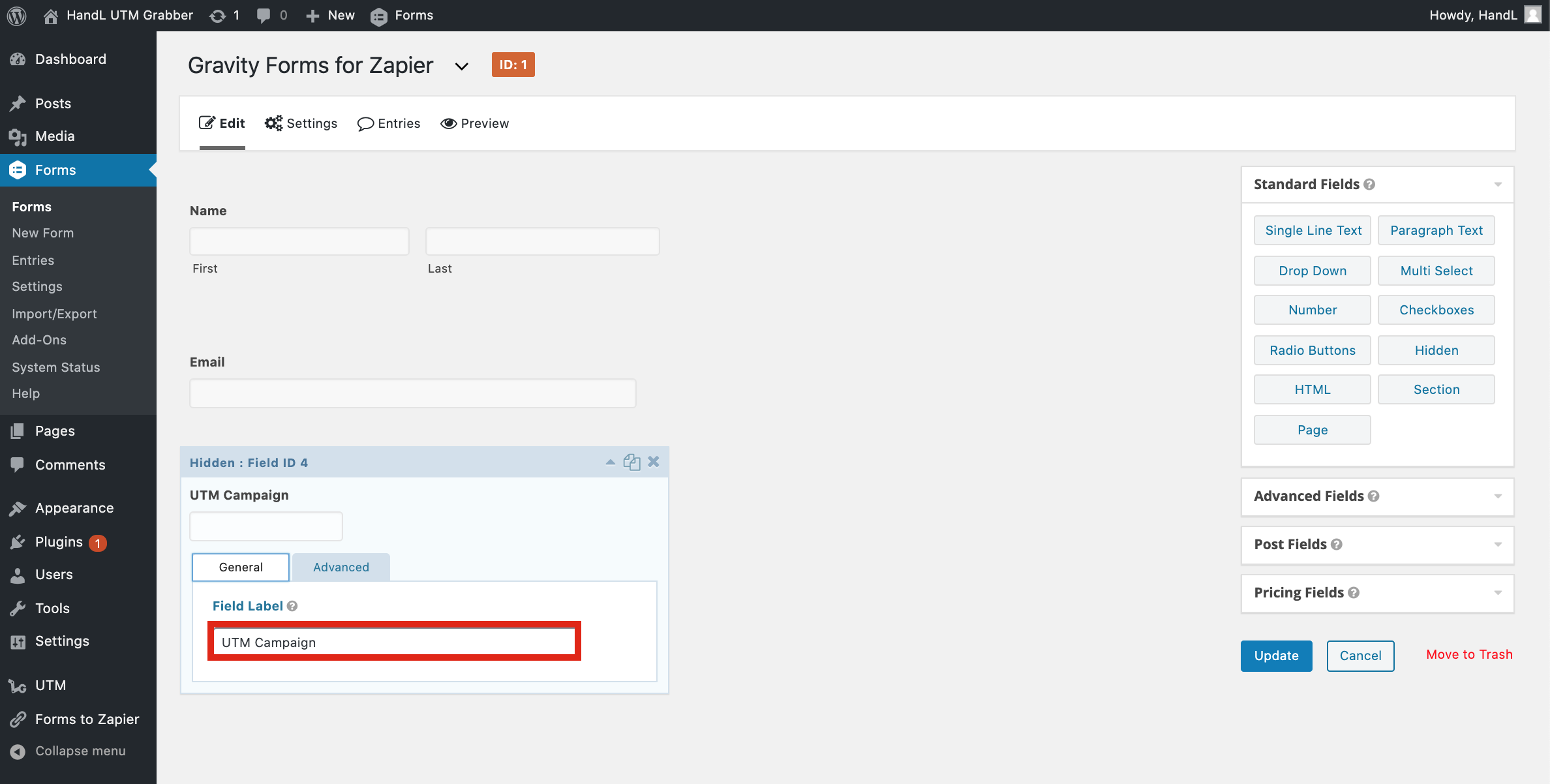This screenshot has height=784, width=1550.
Task: Click the Field Label text input
Action: pyautogui.click(x=394, y=642)
